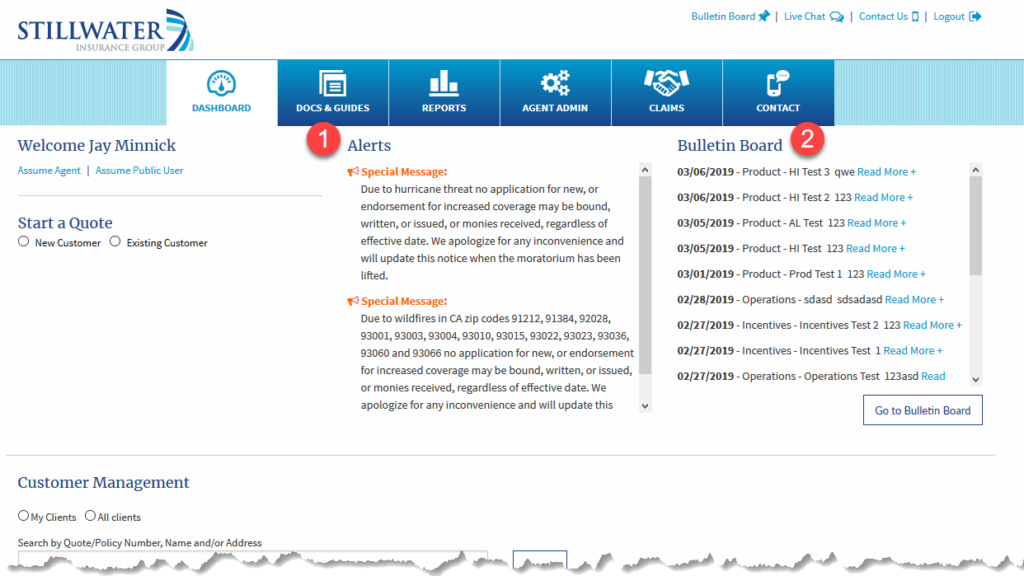Image resolution: width=1024 pixels, height=576 pixels.
Task: Open the Contact phone chat icon
Action: point(778,84)
